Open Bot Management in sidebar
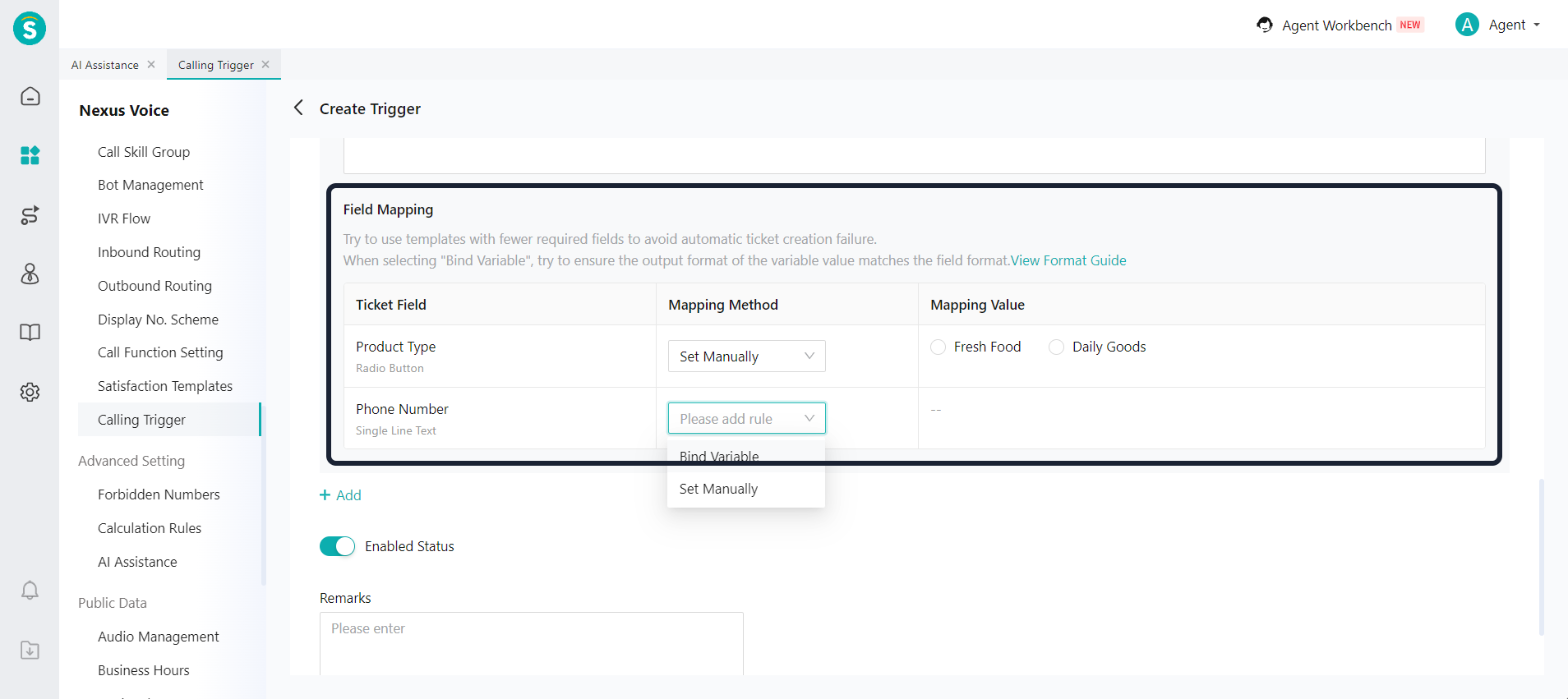Image resolution: width=1568 pixels, height=699 pixels. (x=151, y=185)
